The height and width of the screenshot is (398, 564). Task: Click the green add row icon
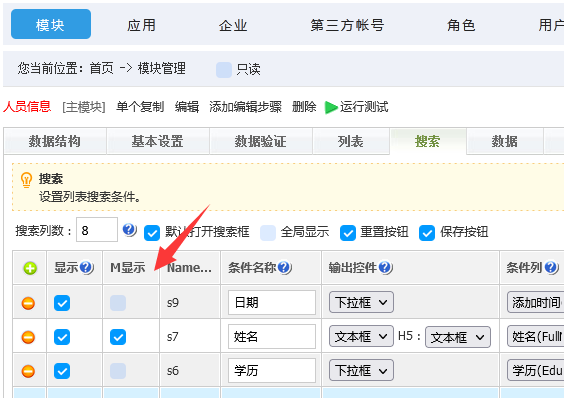coord(30,268)
